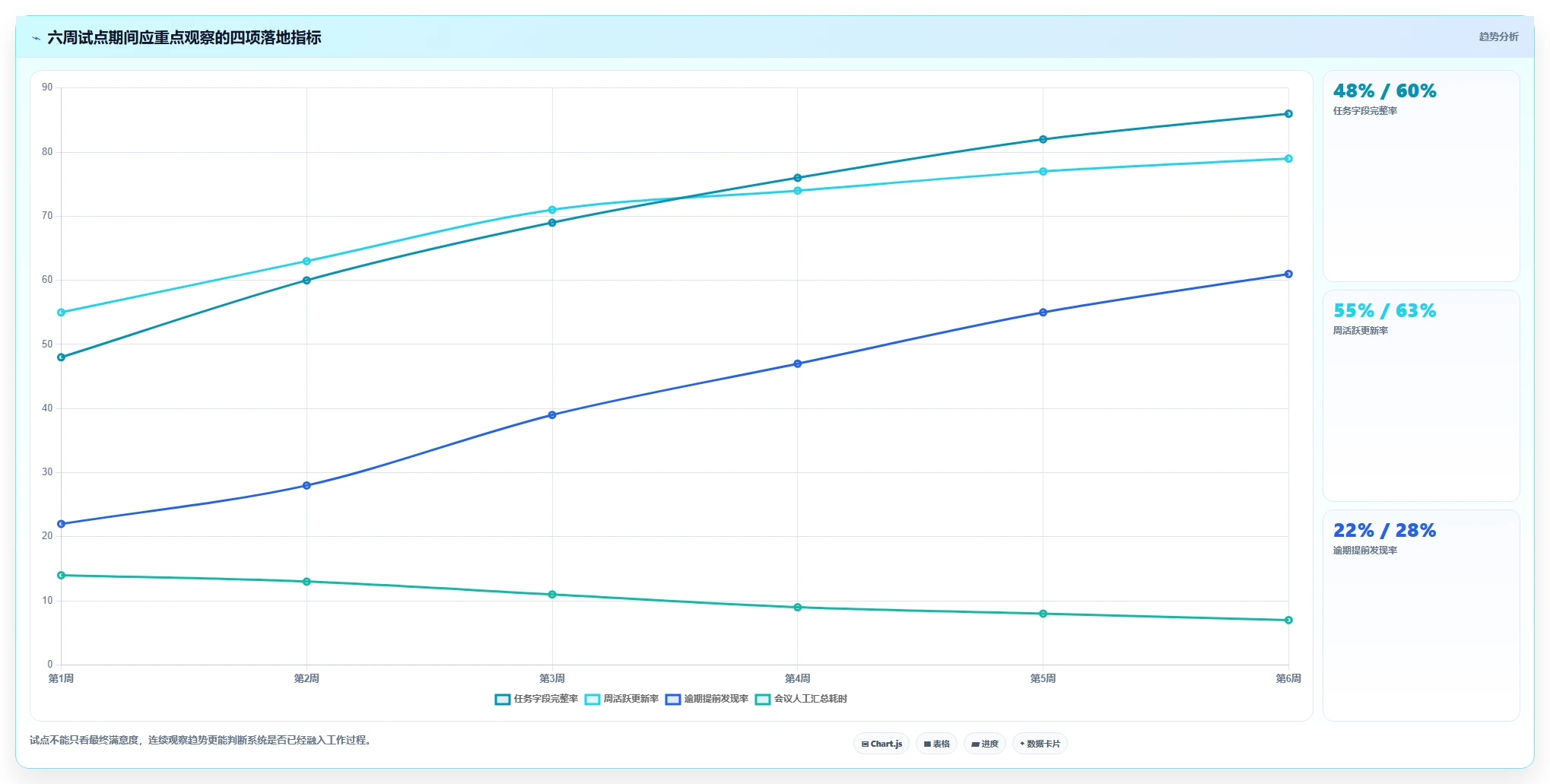The width and height of the screenshot is (1550, 784).
Task: Click the 数据卡片 chip
Action: (1040, 744)
